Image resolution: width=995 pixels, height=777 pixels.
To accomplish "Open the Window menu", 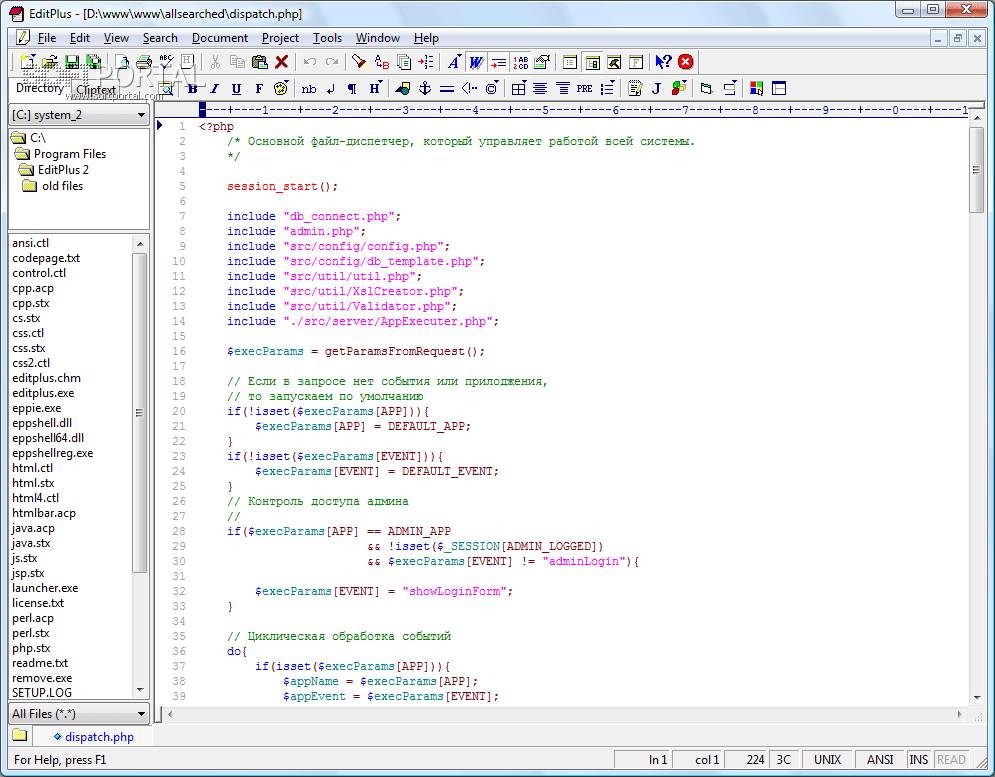I will point(378,38).
